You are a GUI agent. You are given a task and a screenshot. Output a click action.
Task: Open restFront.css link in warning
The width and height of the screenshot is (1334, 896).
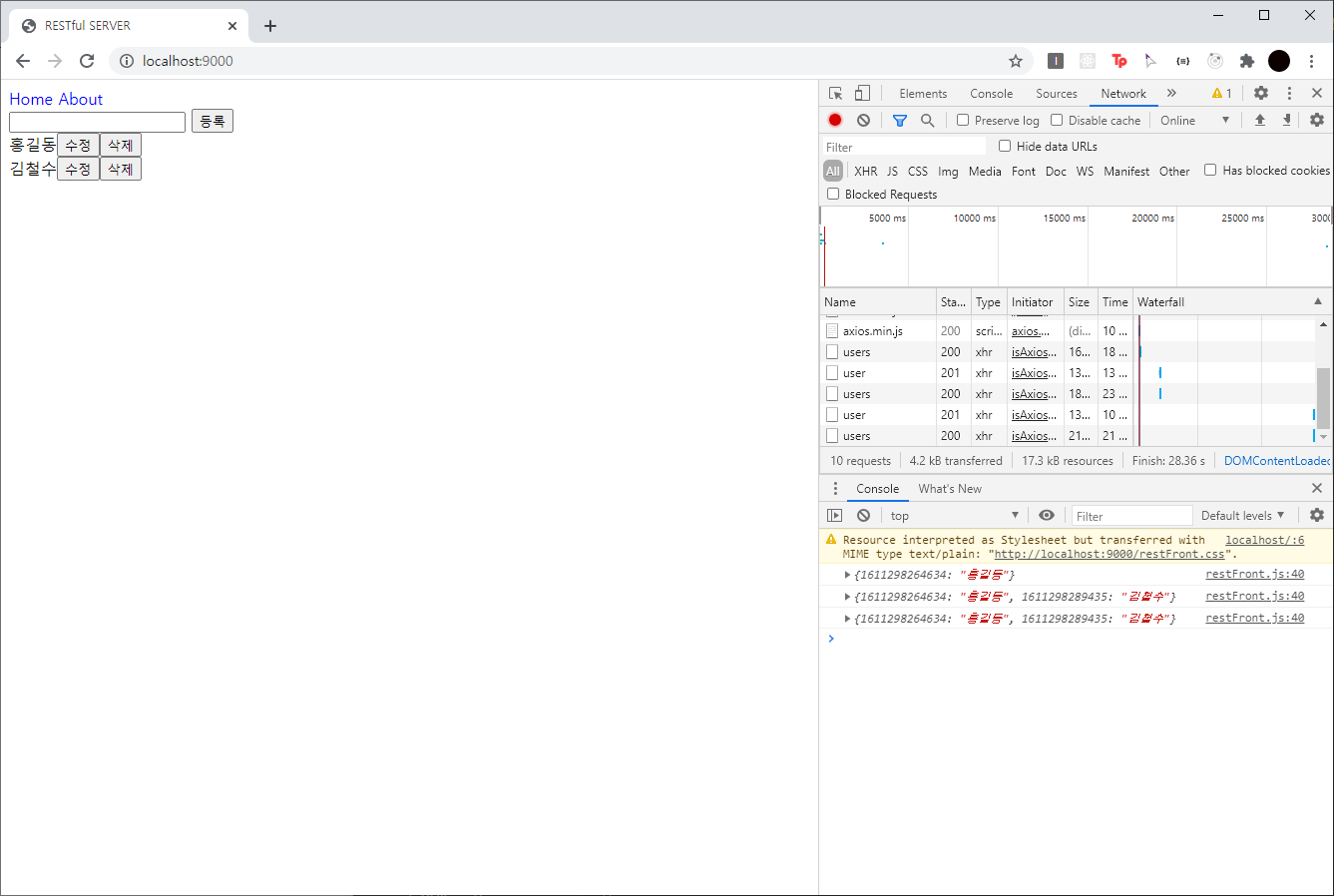click(x=1110, y=554)
